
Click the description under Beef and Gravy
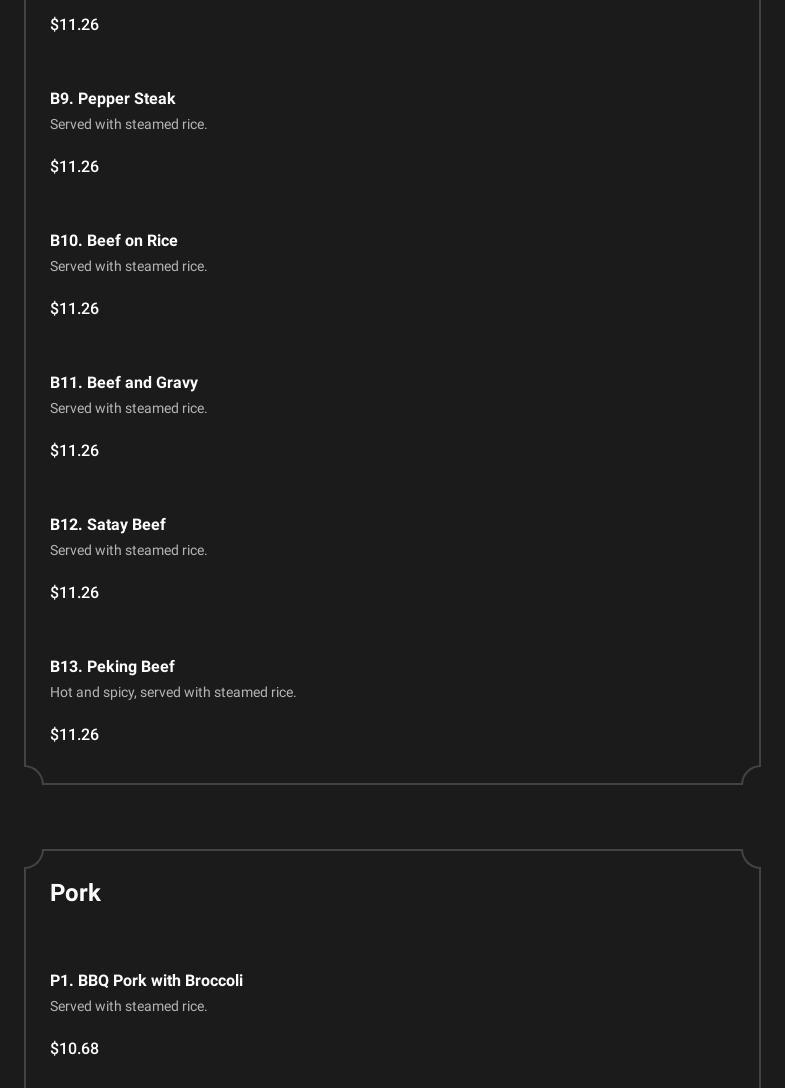(x=128, y=408)
